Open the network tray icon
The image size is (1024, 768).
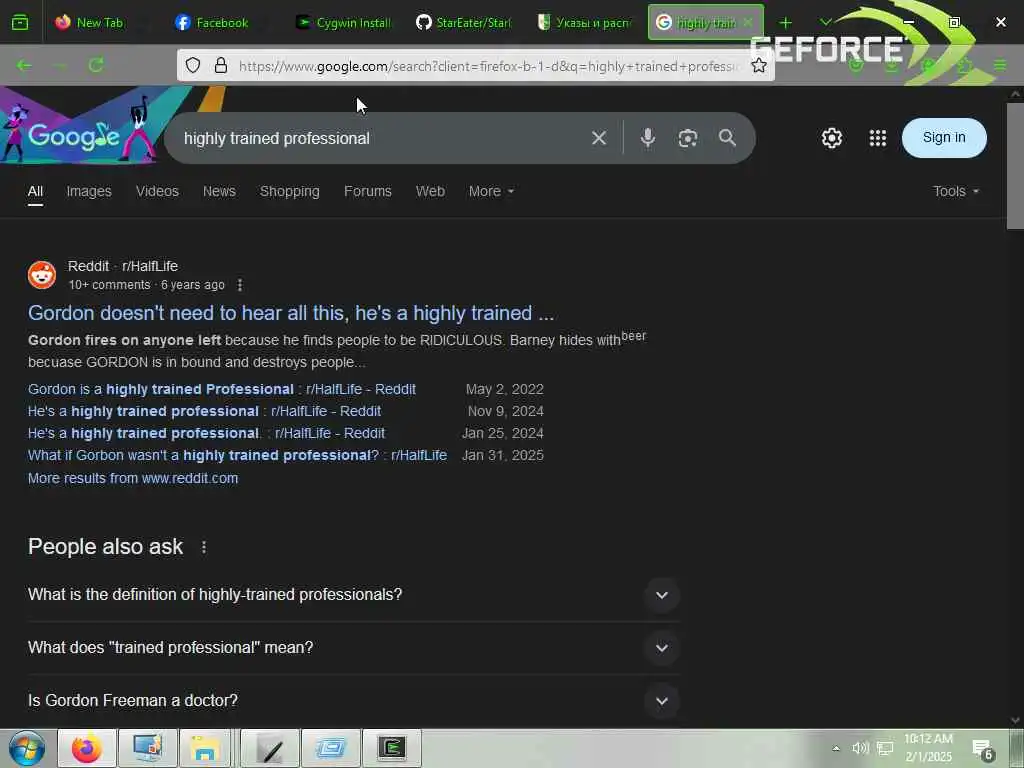point(885,748)
